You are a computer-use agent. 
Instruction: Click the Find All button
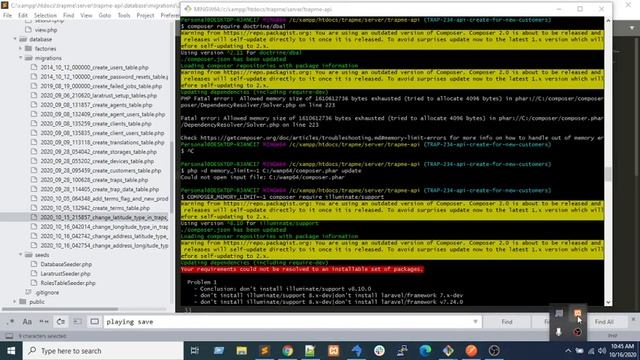[x=604, y=322]
